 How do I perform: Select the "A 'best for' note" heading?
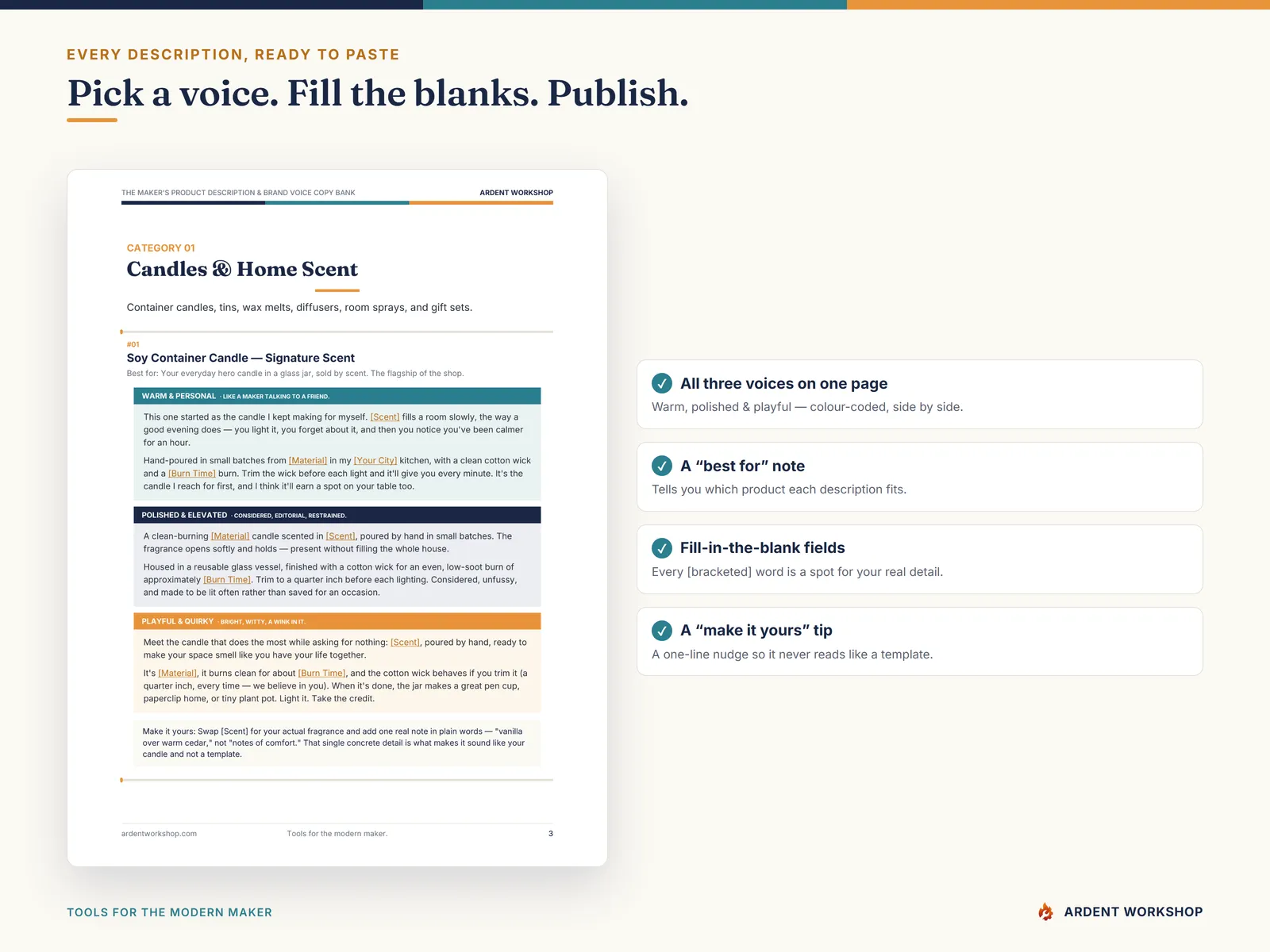[742, 466]
